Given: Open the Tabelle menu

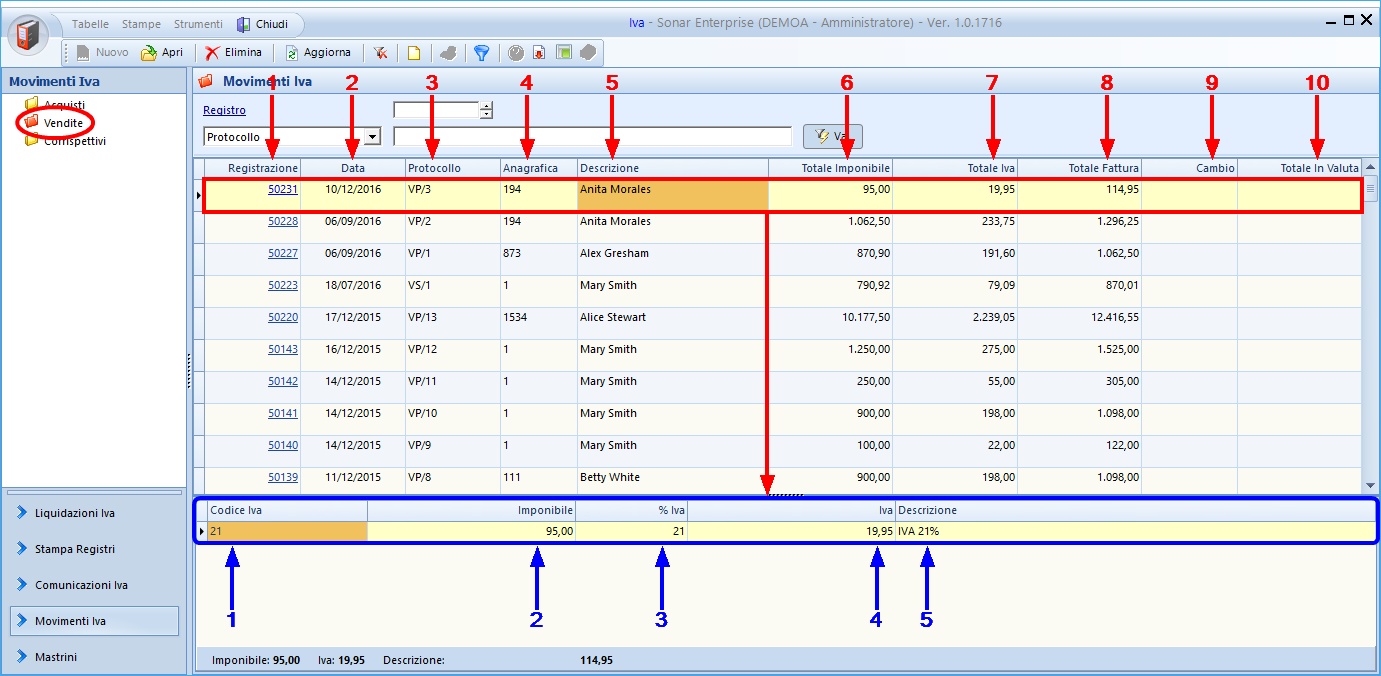Looking at the screenshot, I should [91, 24].
